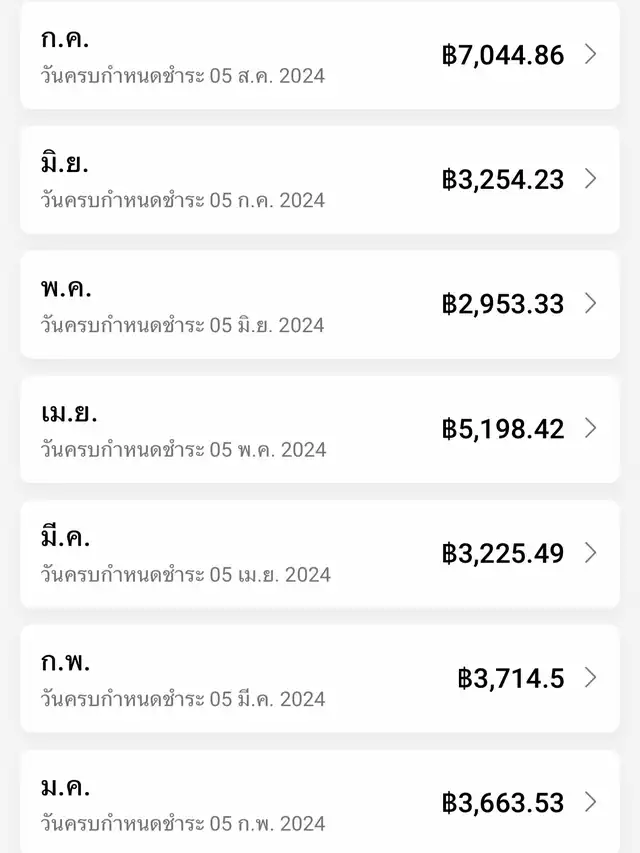Select due date 05 พ.ค. 2024

183,450
